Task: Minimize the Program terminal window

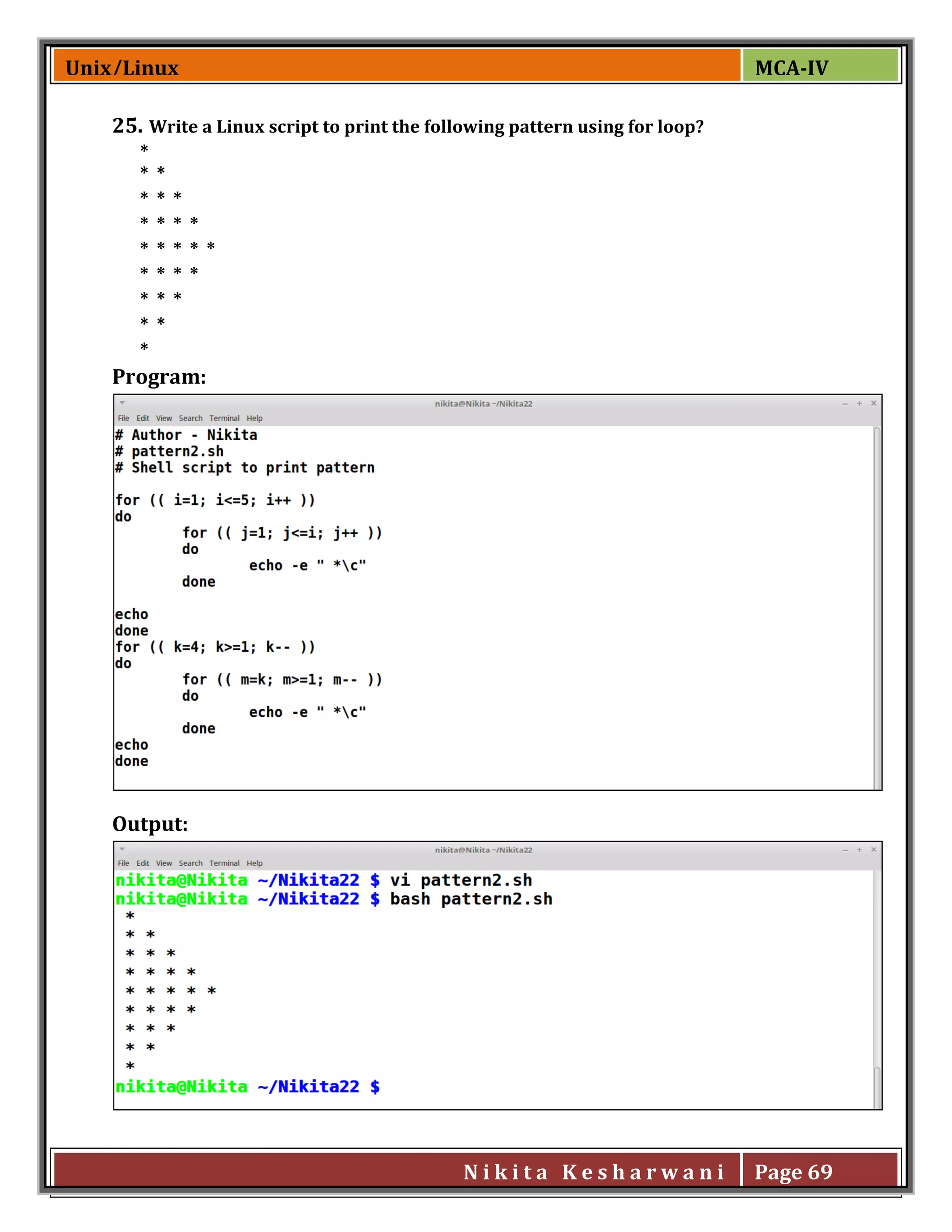Action: pyautogui.click(x=845, y=404)
